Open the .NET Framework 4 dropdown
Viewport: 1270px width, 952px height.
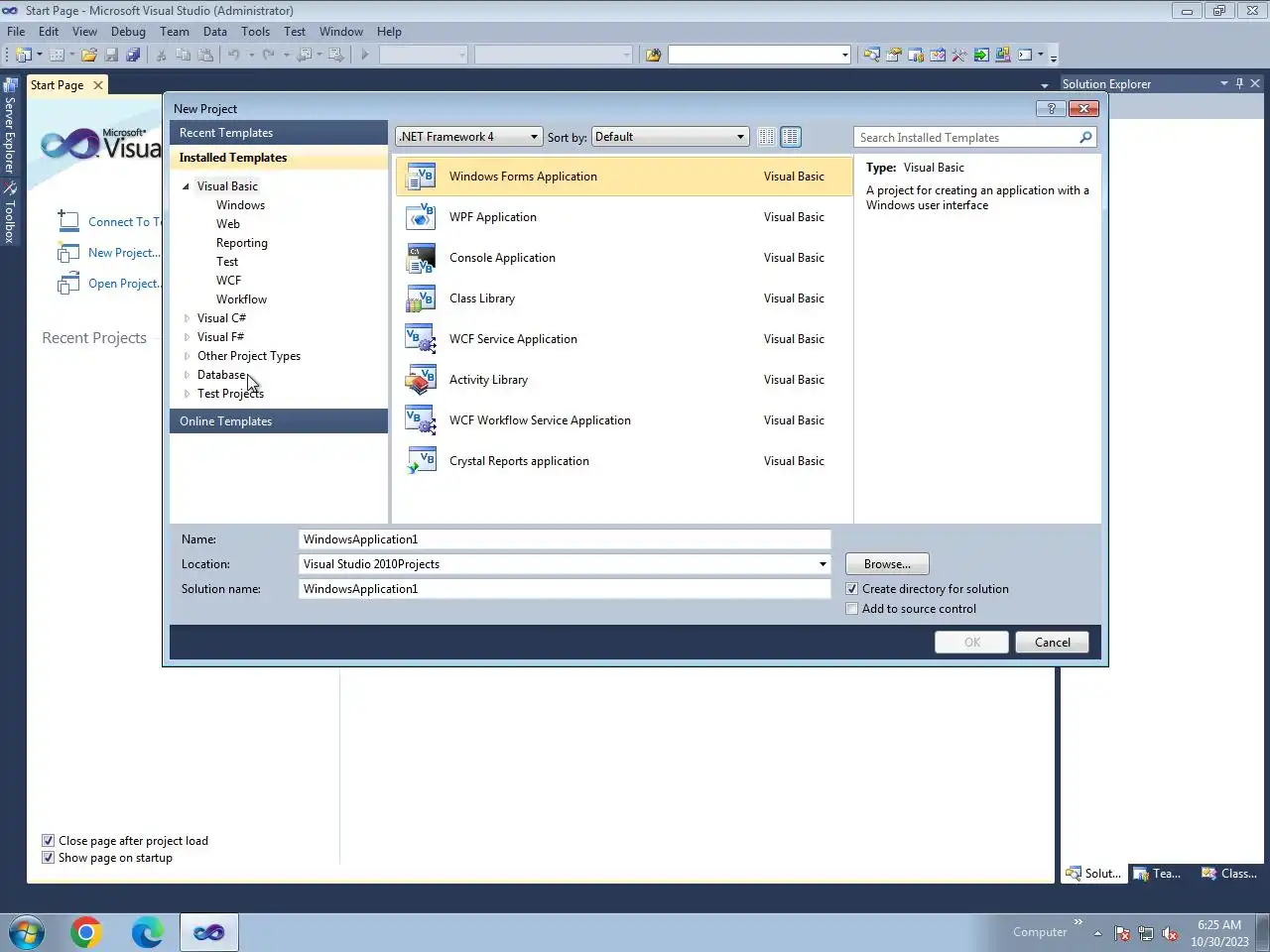coord(469,137)
